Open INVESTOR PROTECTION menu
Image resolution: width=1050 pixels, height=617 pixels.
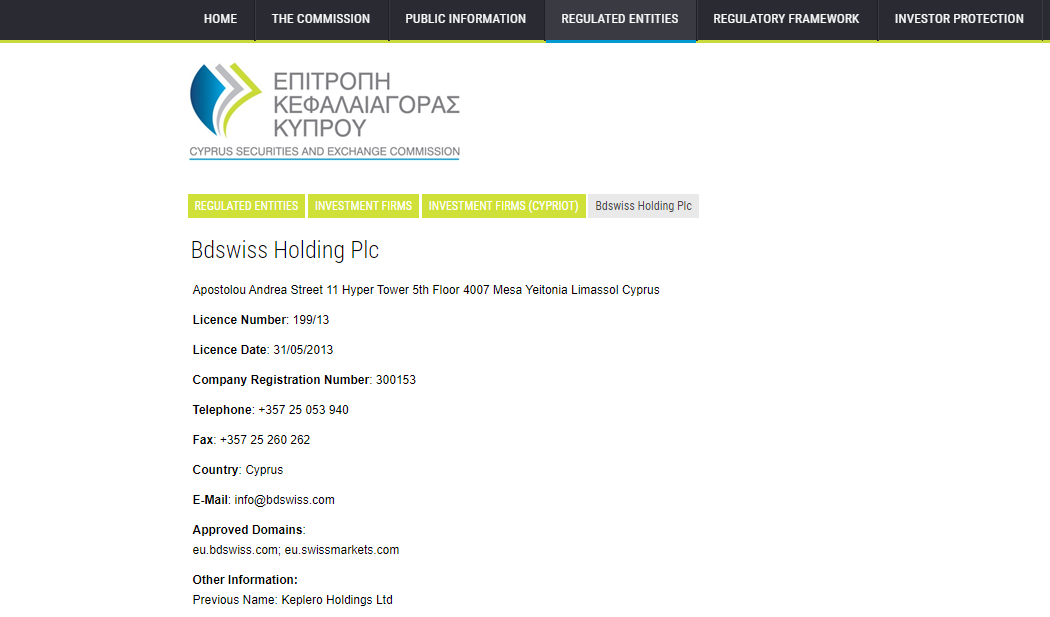tap(959, 19)
